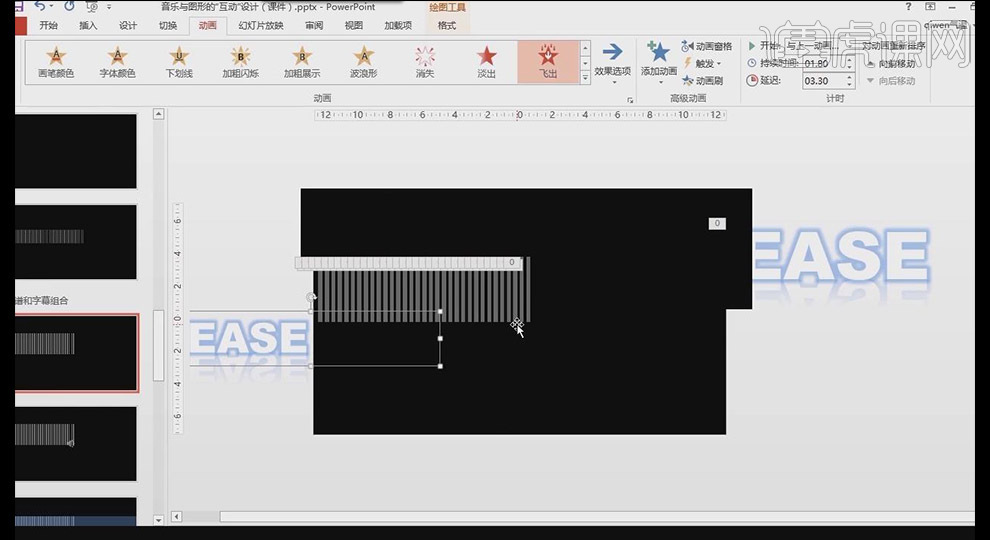This screenshot has width=990, height=540.
Task: Select the 飞出 (Fly Out) exit animation
Action: [x=548, y=61]
